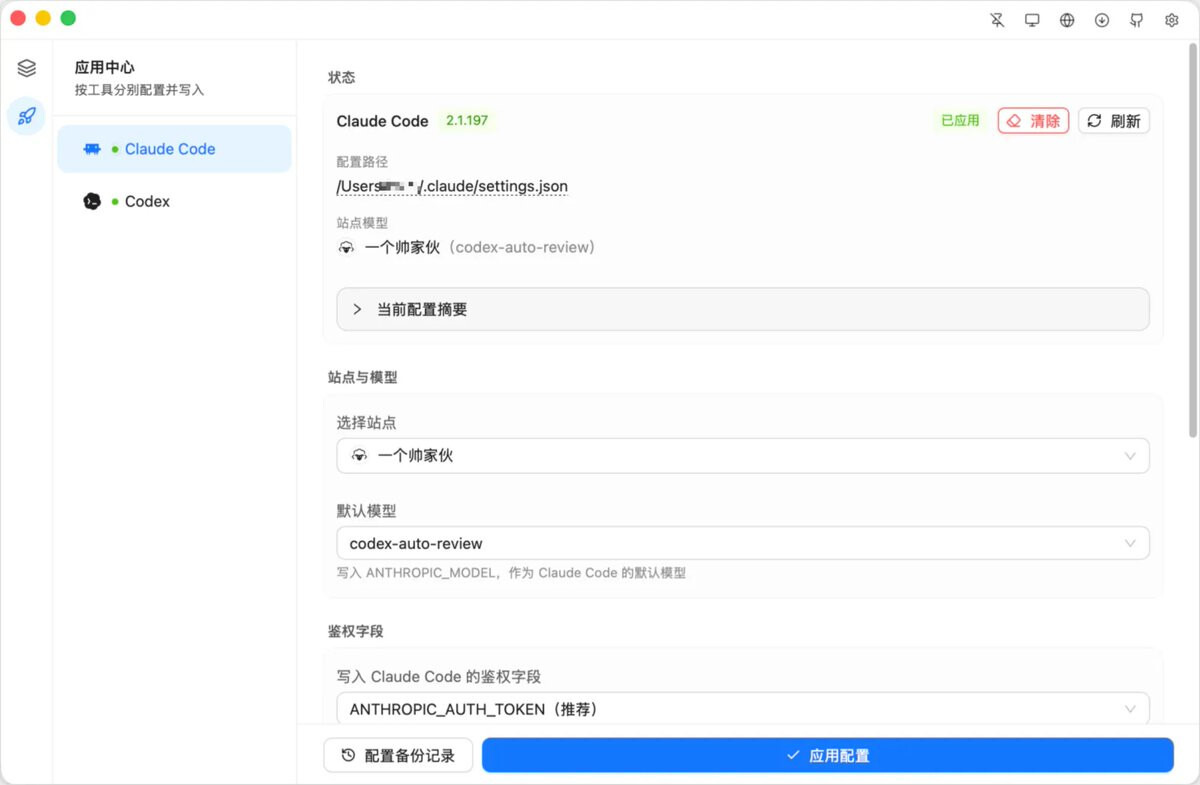Viewport: 1200px width, 785px height.
Task: Click the red 清除 clear button
Action: 1033,121
